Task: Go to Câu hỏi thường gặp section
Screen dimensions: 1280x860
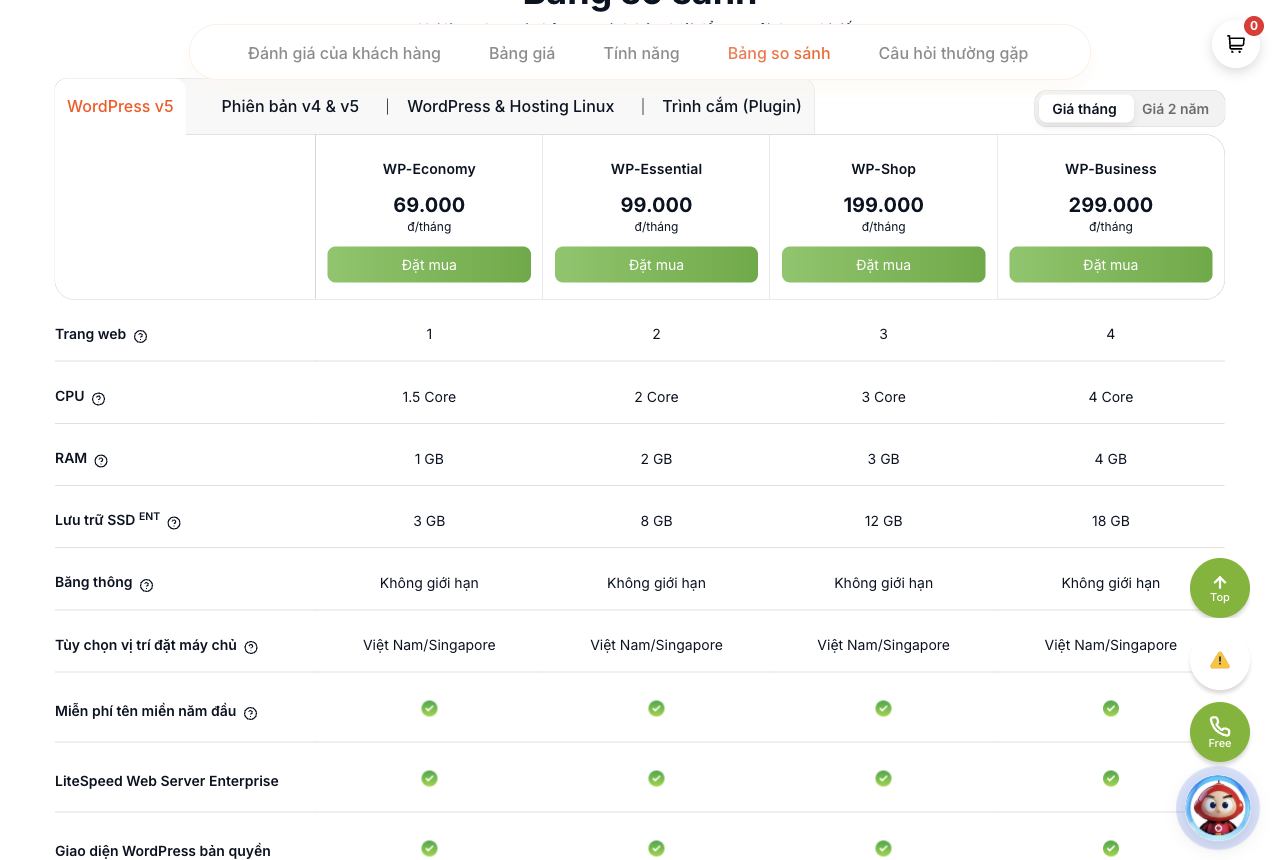Action: pos(953,53)
